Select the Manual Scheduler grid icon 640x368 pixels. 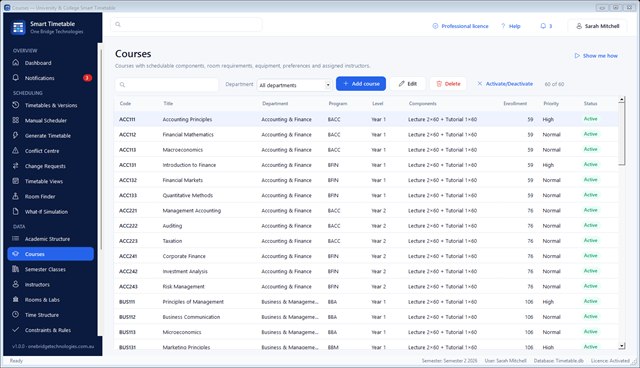[16, 120]
